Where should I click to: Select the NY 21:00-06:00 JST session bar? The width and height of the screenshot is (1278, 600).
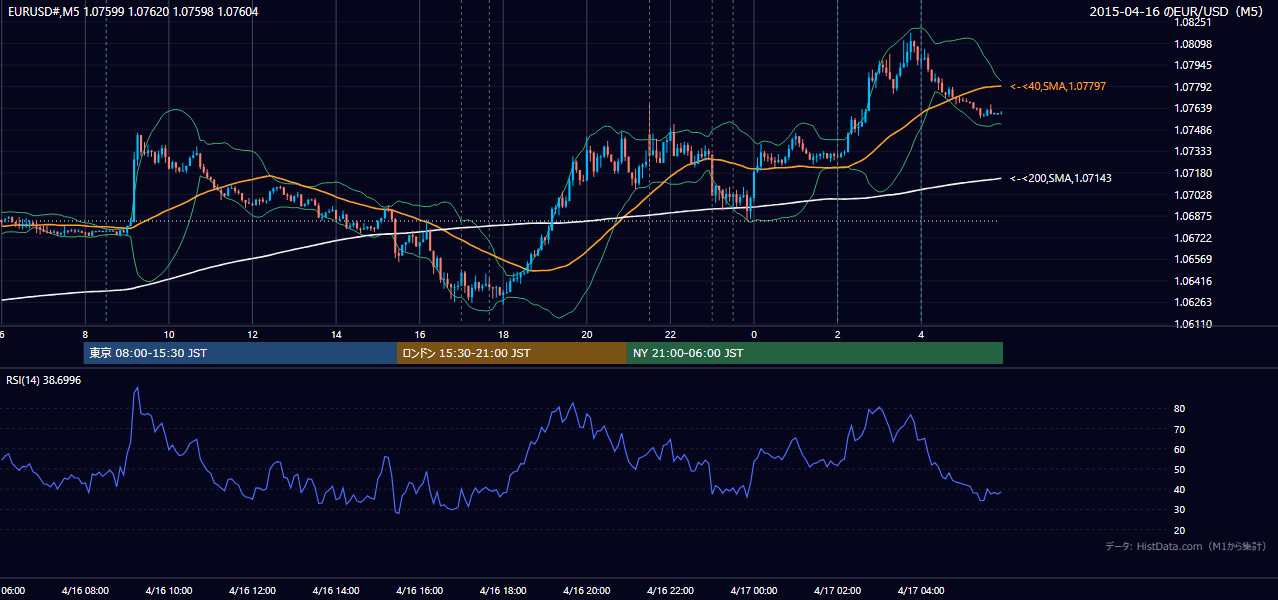[815, 353]
